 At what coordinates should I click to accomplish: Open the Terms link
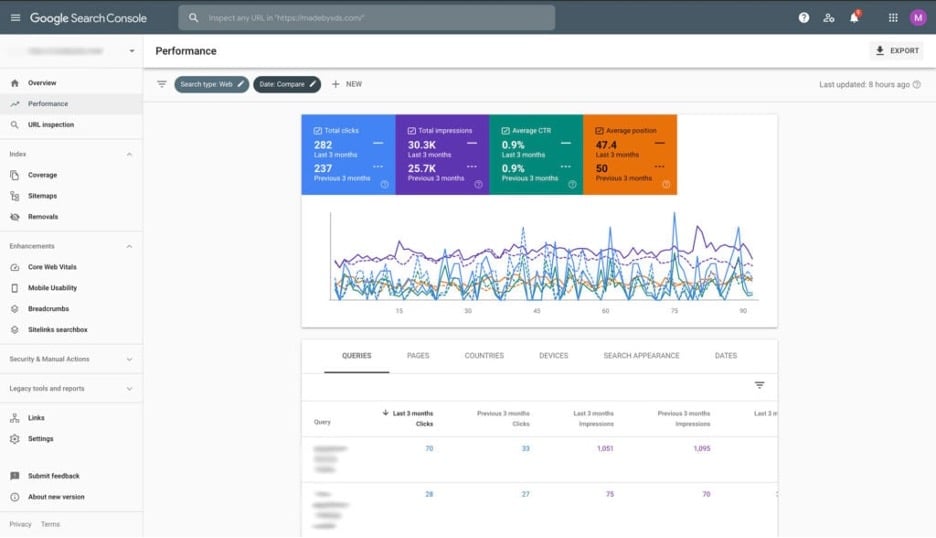click(x=51, y=524)
